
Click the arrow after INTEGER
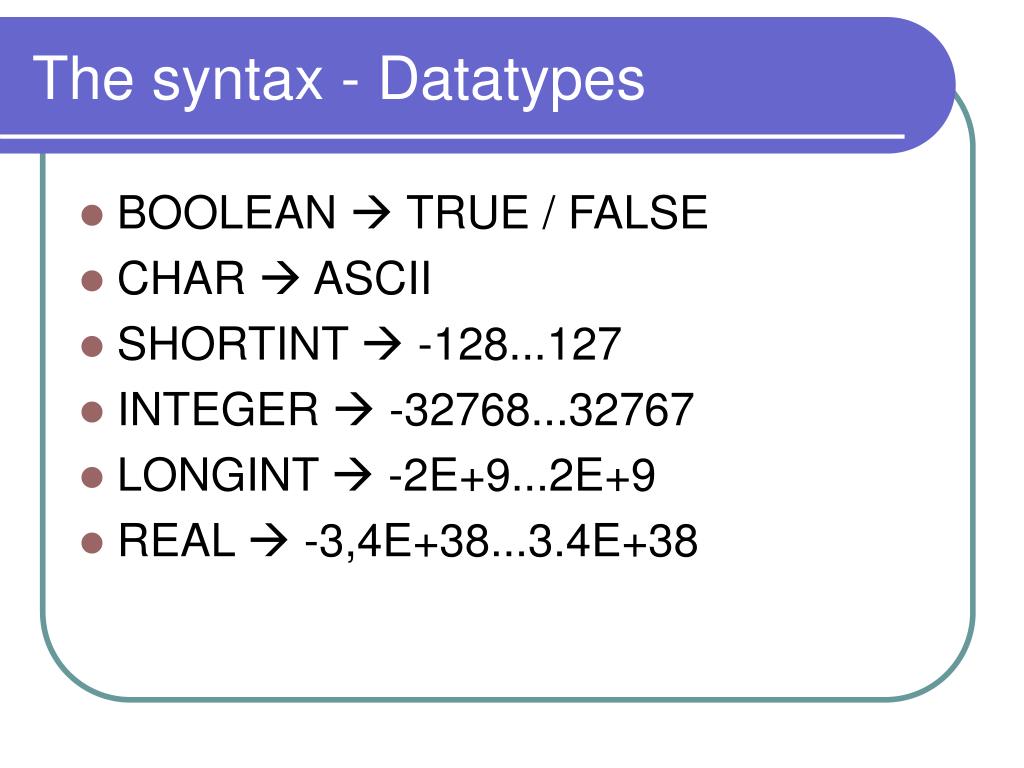click(353, 410)
